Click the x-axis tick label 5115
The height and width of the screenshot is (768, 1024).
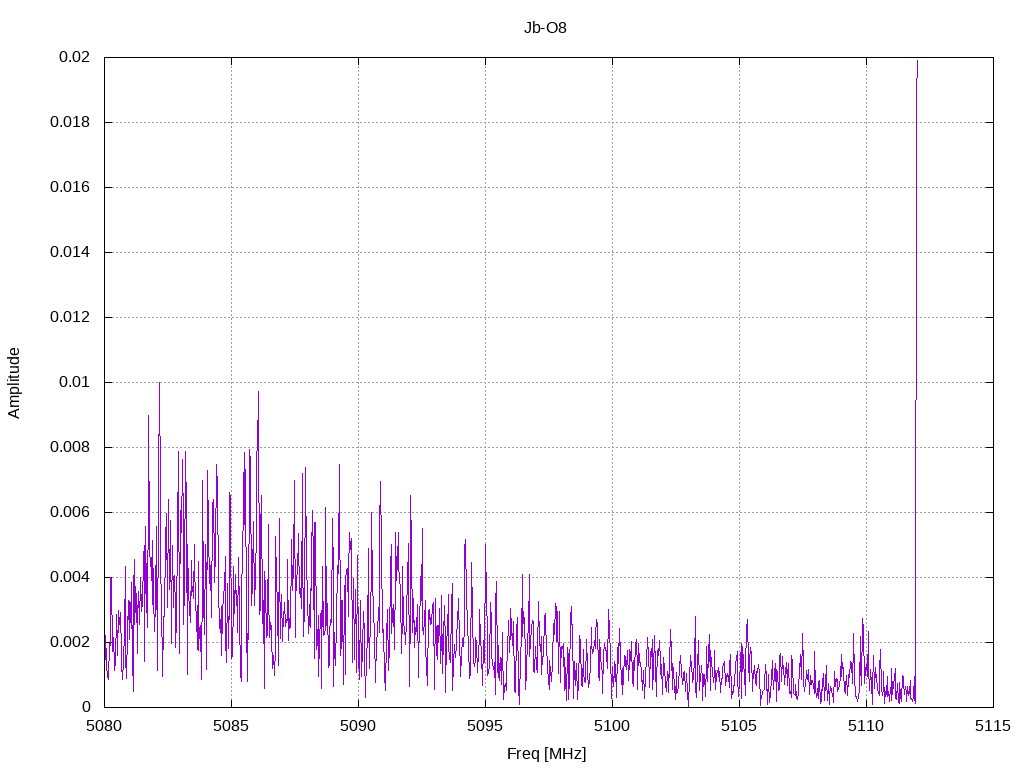(x=993, y=726)
